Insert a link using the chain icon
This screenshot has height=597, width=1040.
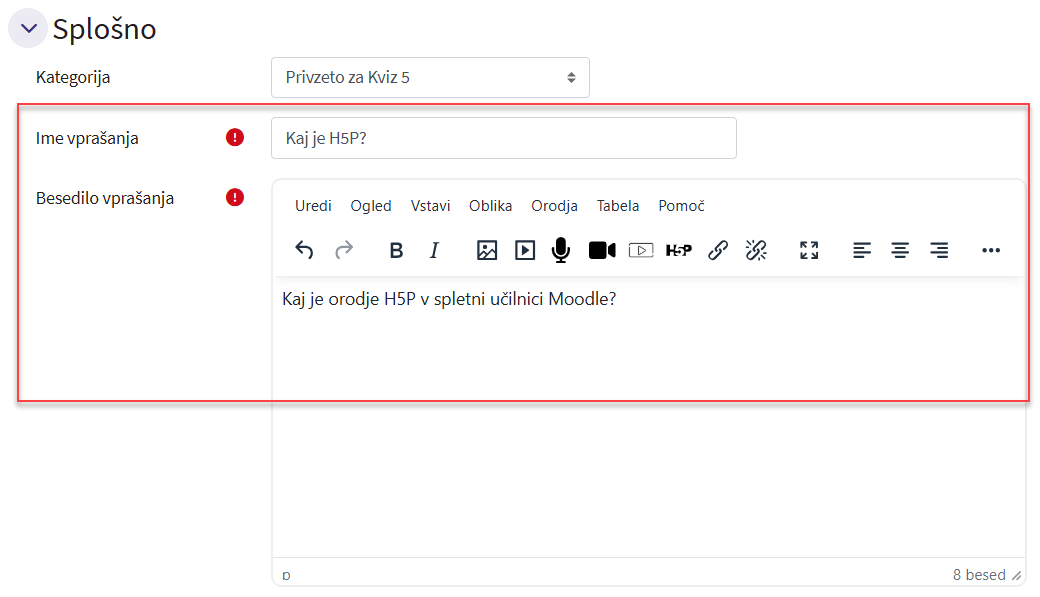[717, 250]
